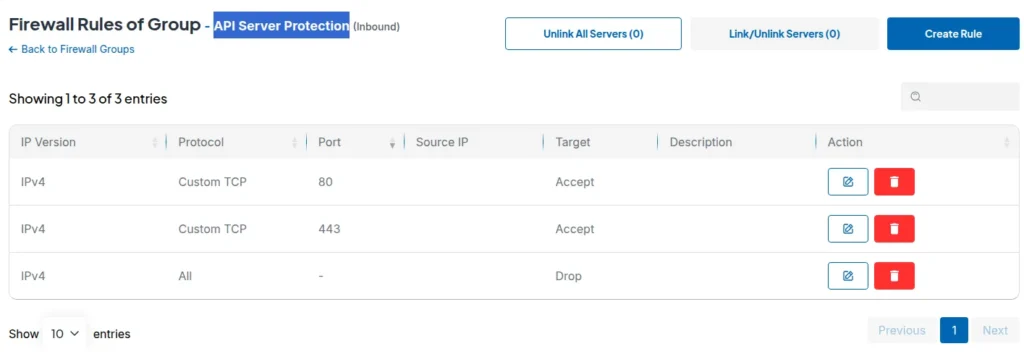
Task: Click Accept in the port 443 row
Action: 575,229
